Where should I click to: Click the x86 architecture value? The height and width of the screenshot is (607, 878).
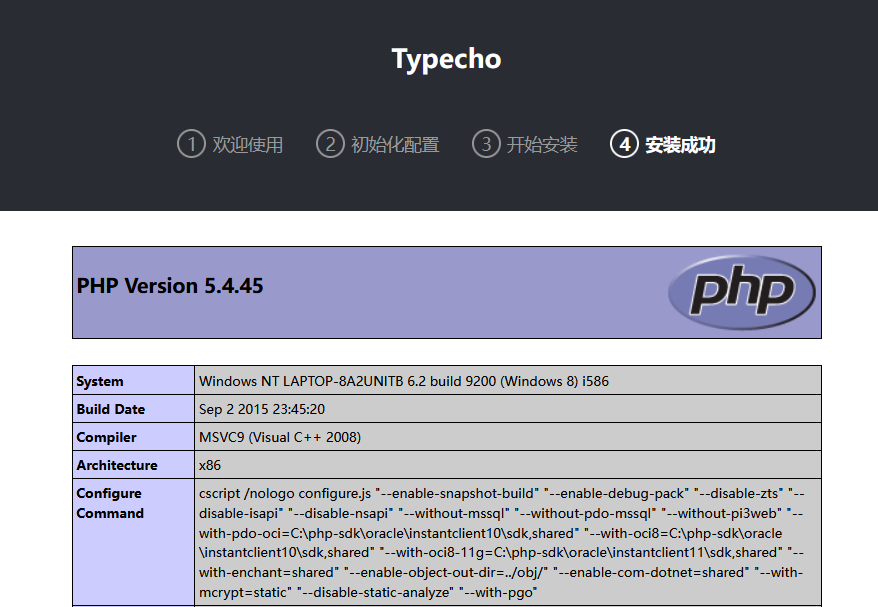(x=210, y=465)
